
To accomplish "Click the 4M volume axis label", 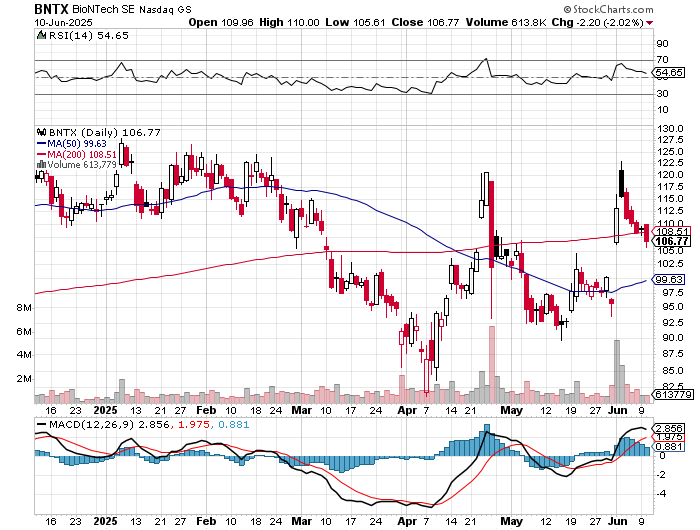I will pyautogui.click(x=24, y=355).
